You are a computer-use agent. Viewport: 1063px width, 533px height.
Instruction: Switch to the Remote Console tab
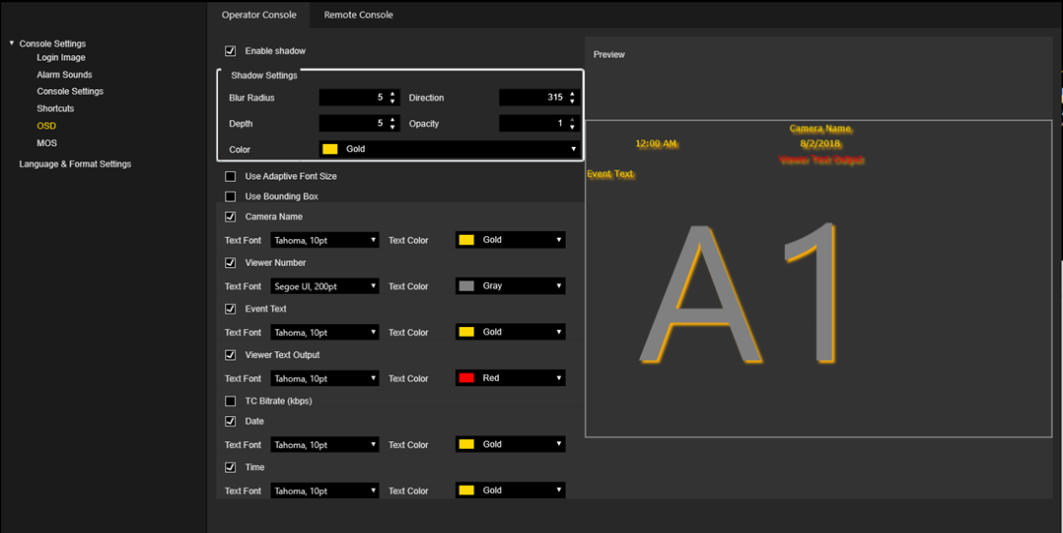(x=358, y=15)
